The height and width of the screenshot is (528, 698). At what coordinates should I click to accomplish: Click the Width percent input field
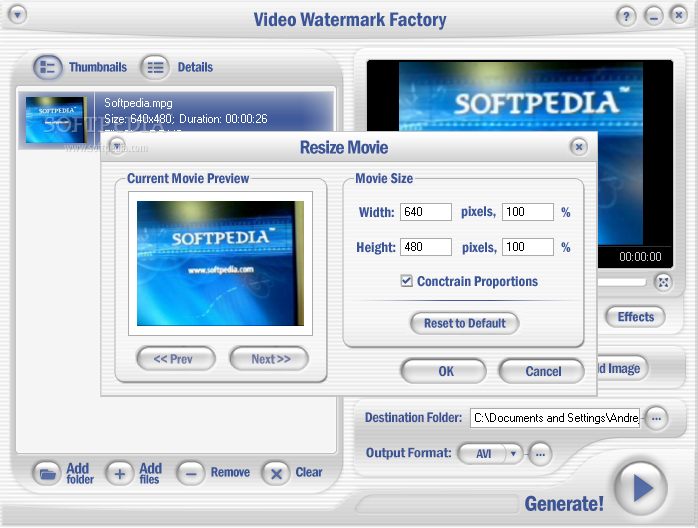pyautogui.click(x=528, y=212)
